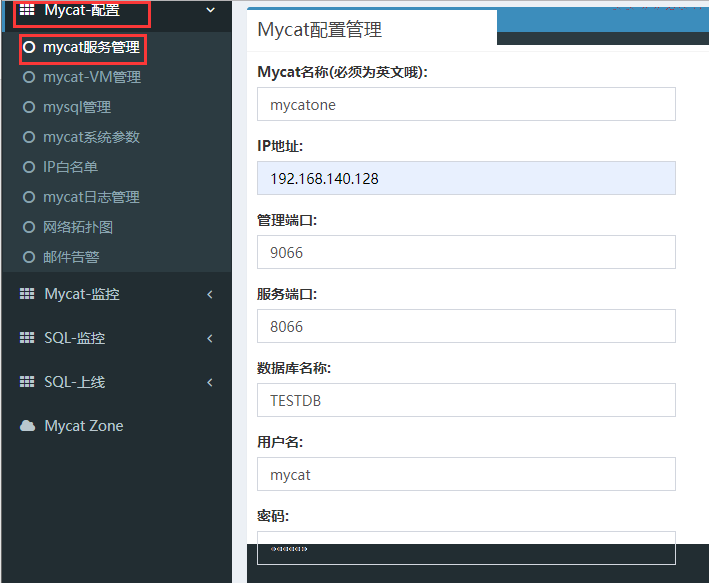Expand the Mycat-监控 menu arrow
This screenshot has width=709, height=583.
click(x=210, y=294)
